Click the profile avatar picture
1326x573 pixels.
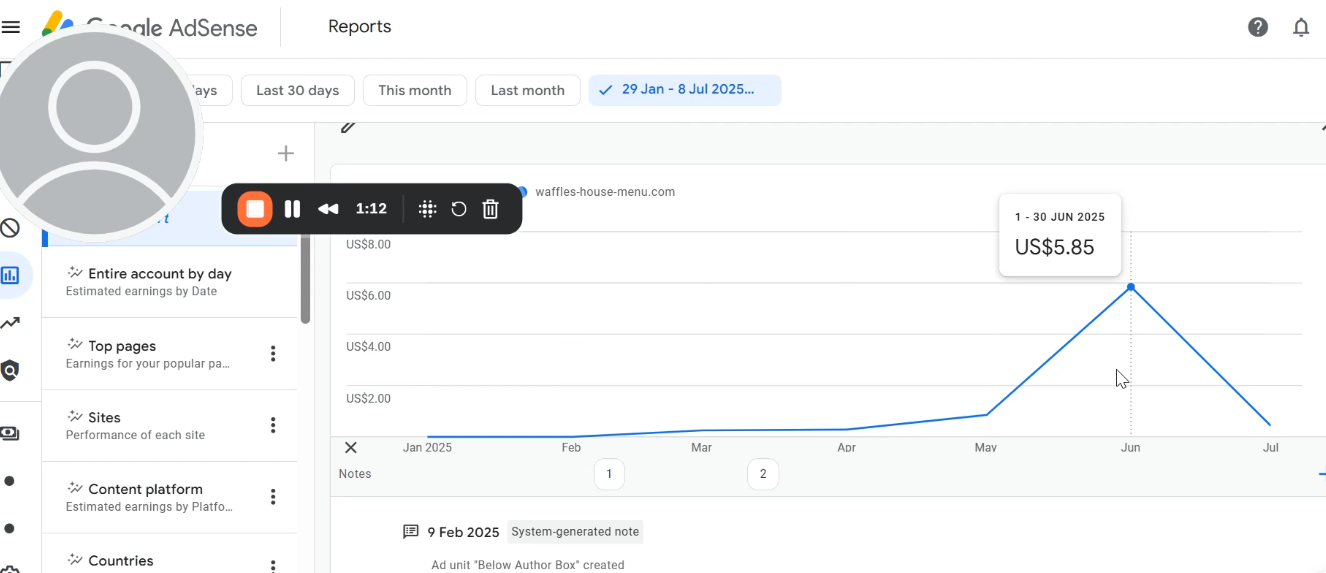[x=95, y=136]
